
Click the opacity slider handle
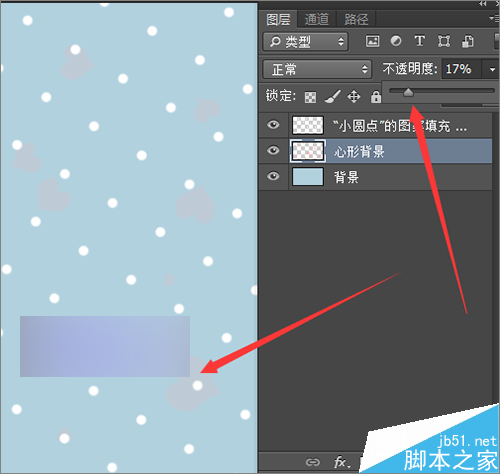408,92
